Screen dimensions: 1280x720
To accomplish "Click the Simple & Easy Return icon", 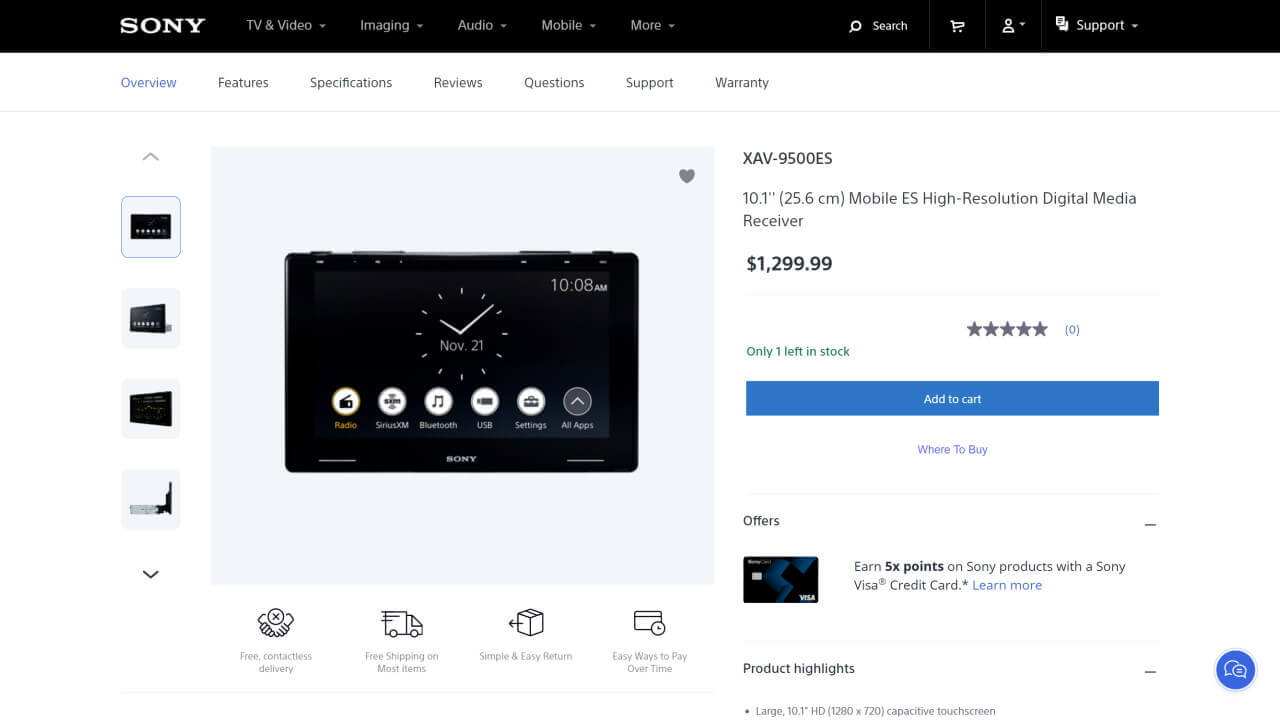I will (526, 623).
